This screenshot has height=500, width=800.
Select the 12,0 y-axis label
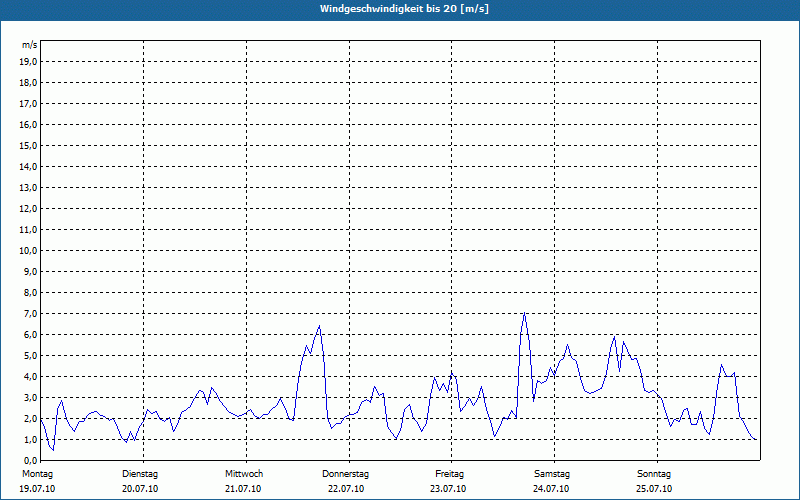28,209
